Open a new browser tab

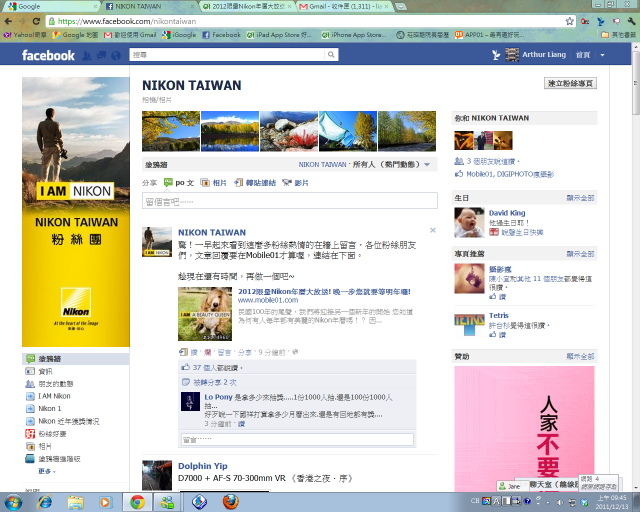[x=401, y=7]
